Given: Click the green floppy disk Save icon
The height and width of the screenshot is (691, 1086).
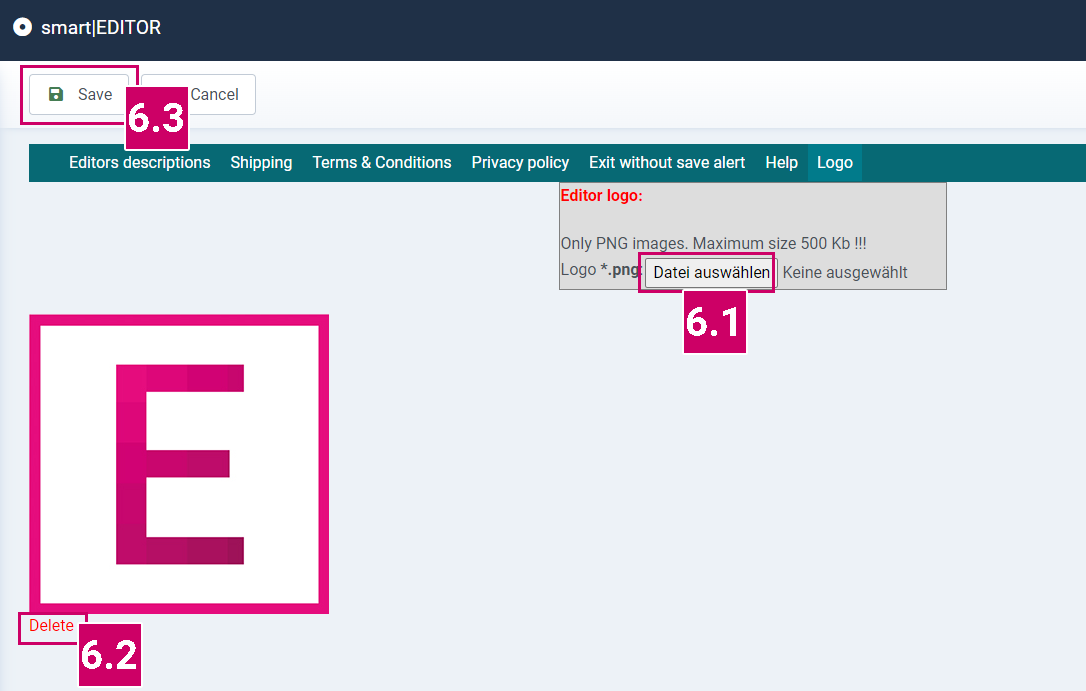Looking at the screenshot, I should (x=56, y=94).
